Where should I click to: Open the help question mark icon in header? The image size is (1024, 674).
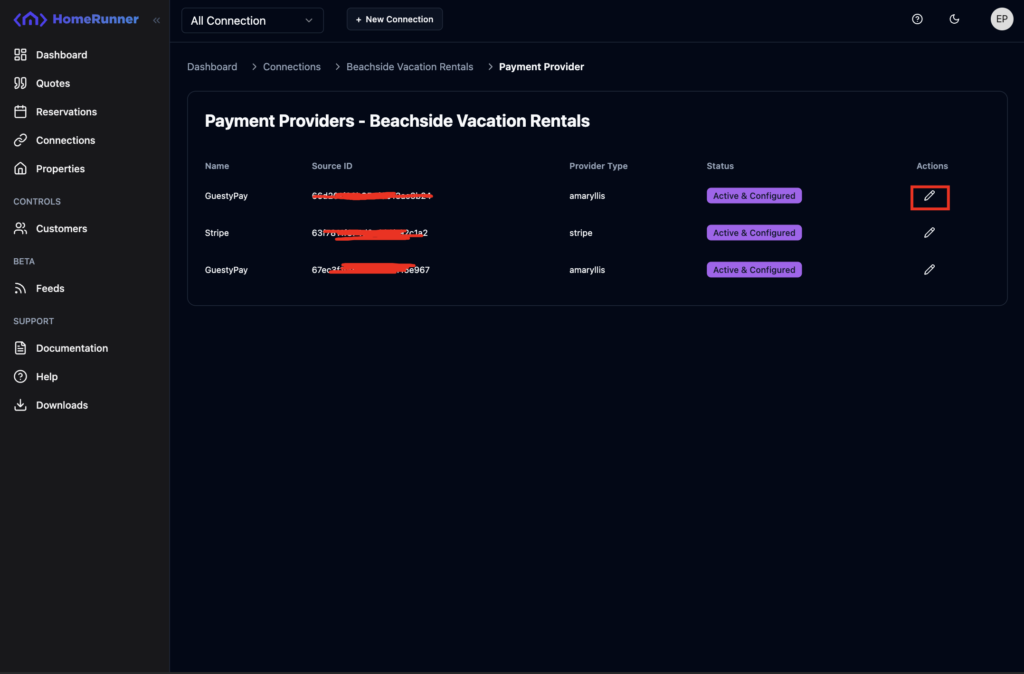pos(917,19)
